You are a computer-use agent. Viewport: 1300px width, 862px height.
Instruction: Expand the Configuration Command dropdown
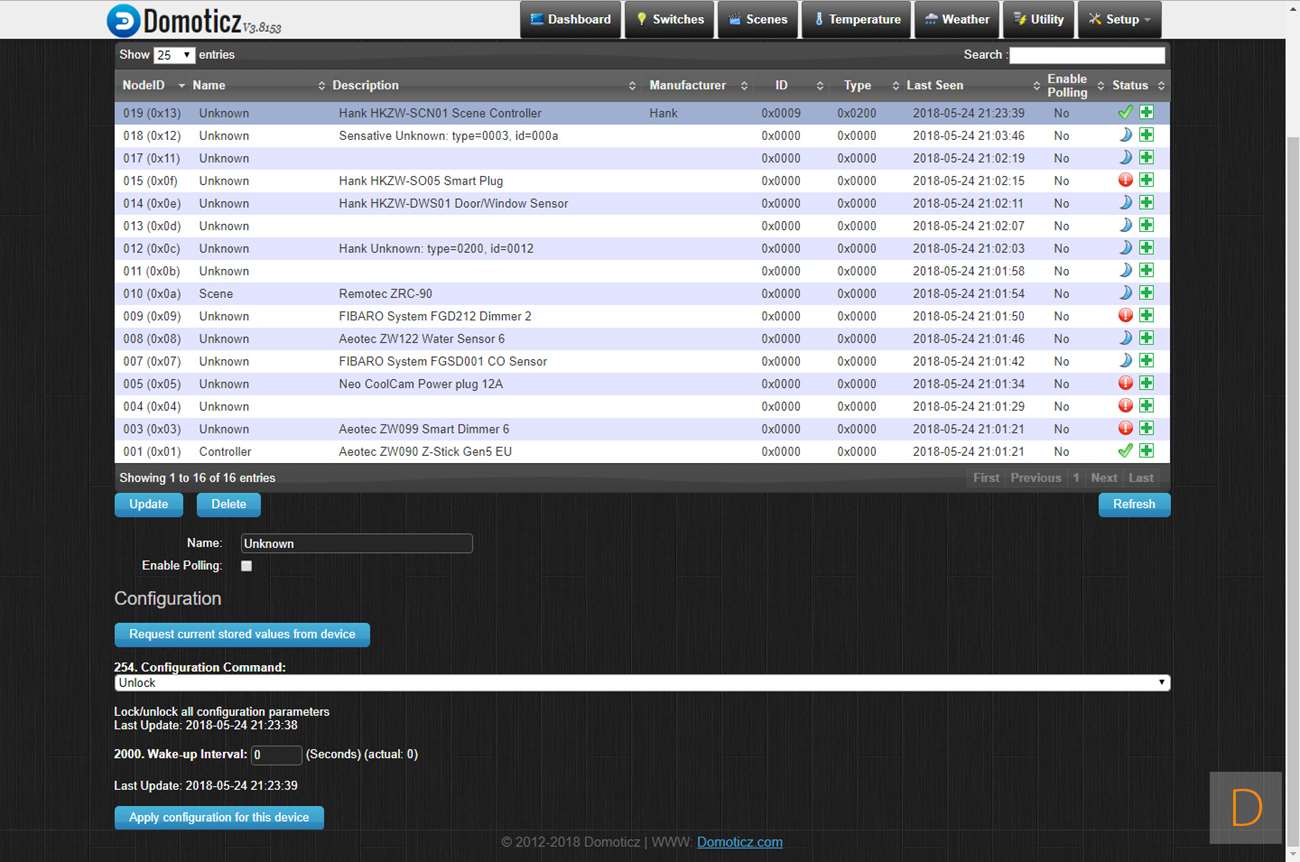pyautogui.click(x=641, y=683)
